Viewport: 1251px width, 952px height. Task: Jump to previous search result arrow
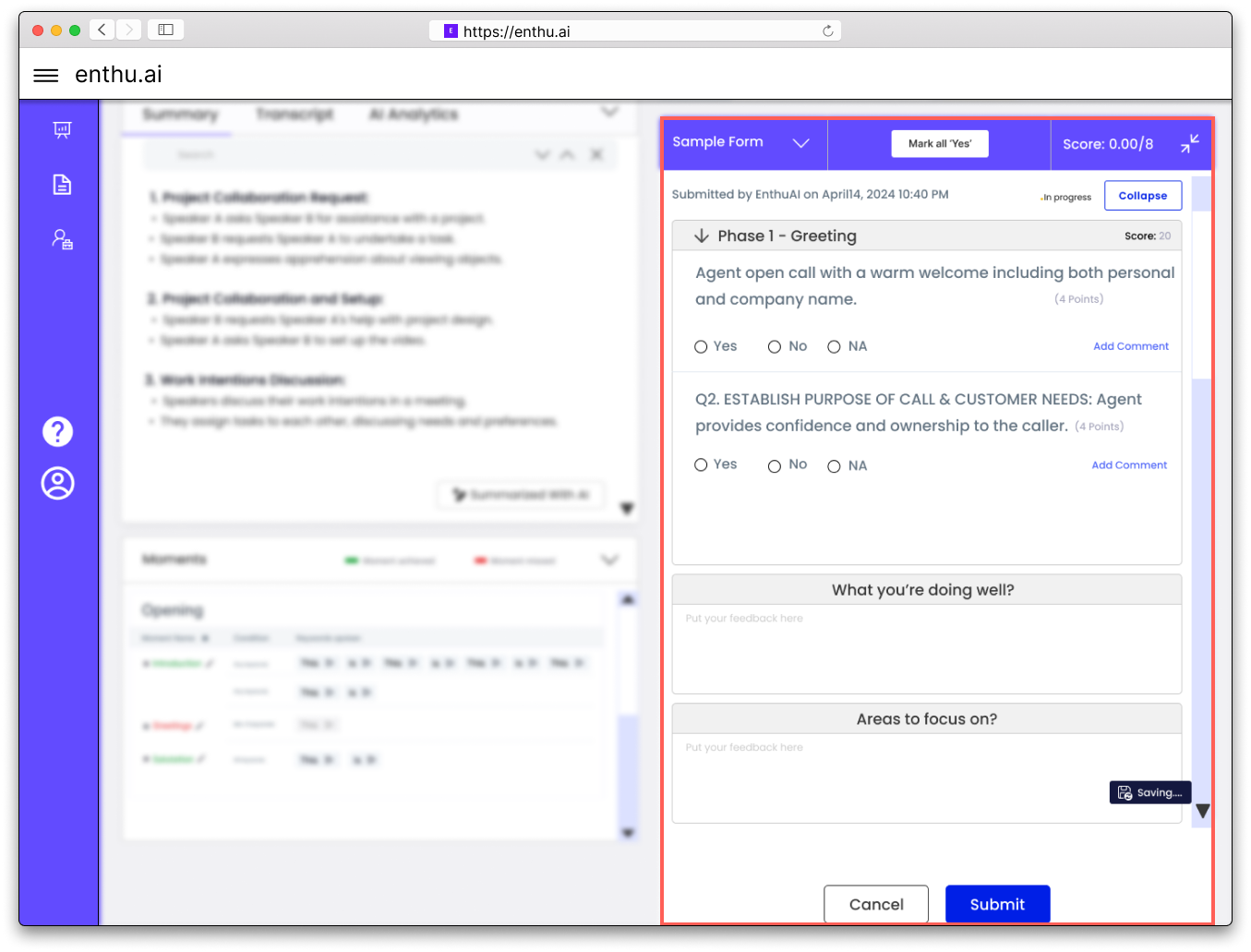click(x=567, y=154)
